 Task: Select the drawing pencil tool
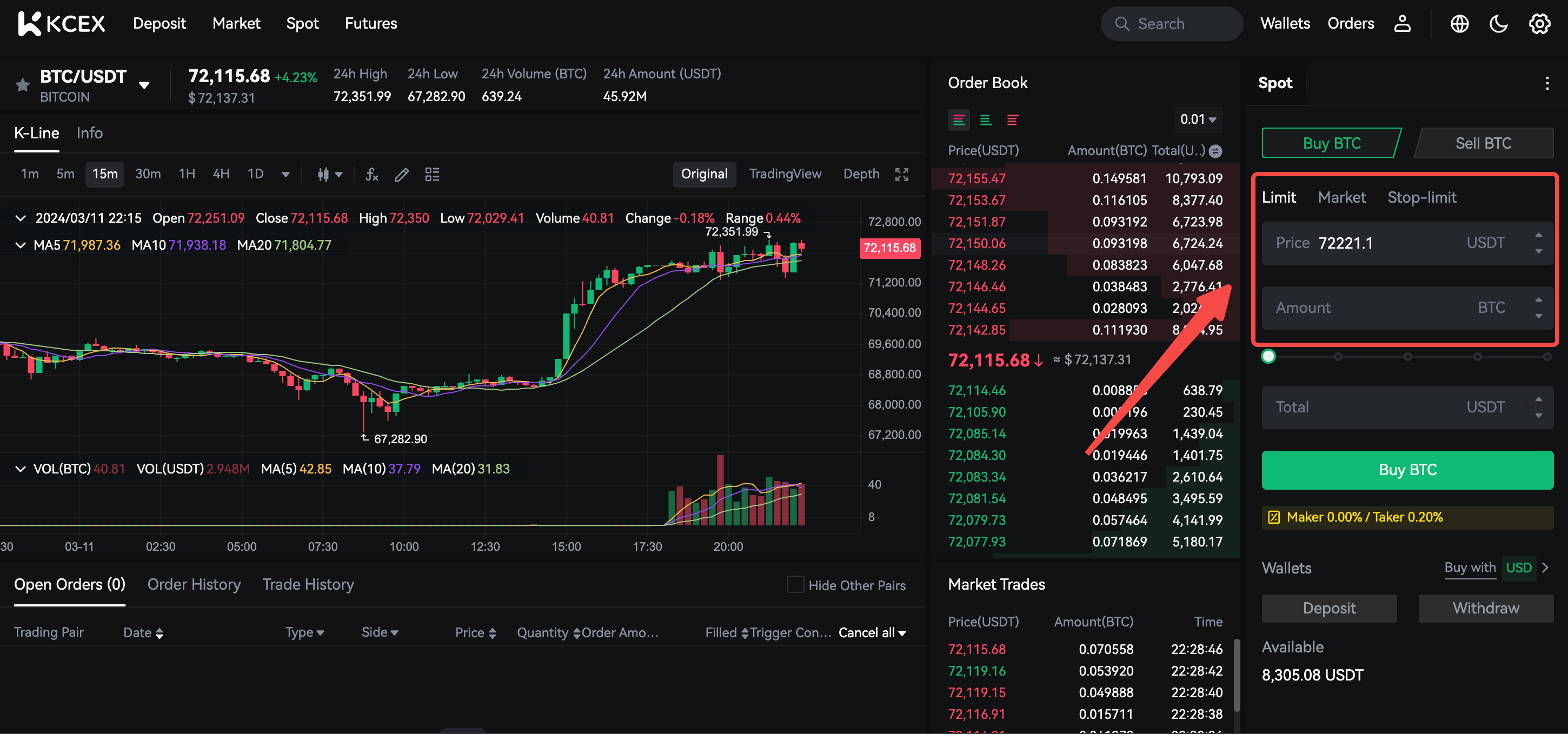(x=402, y=175)
